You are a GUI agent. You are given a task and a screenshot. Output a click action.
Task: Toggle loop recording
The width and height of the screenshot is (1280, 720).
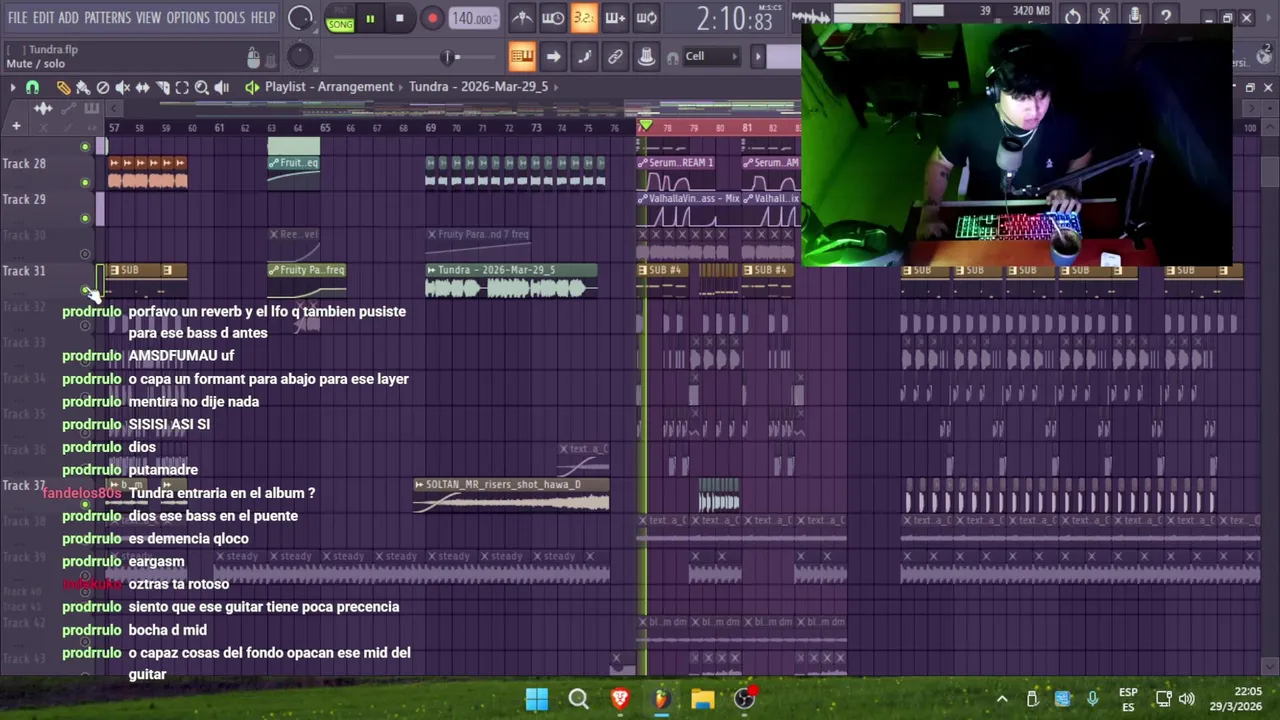pos(646,18)
